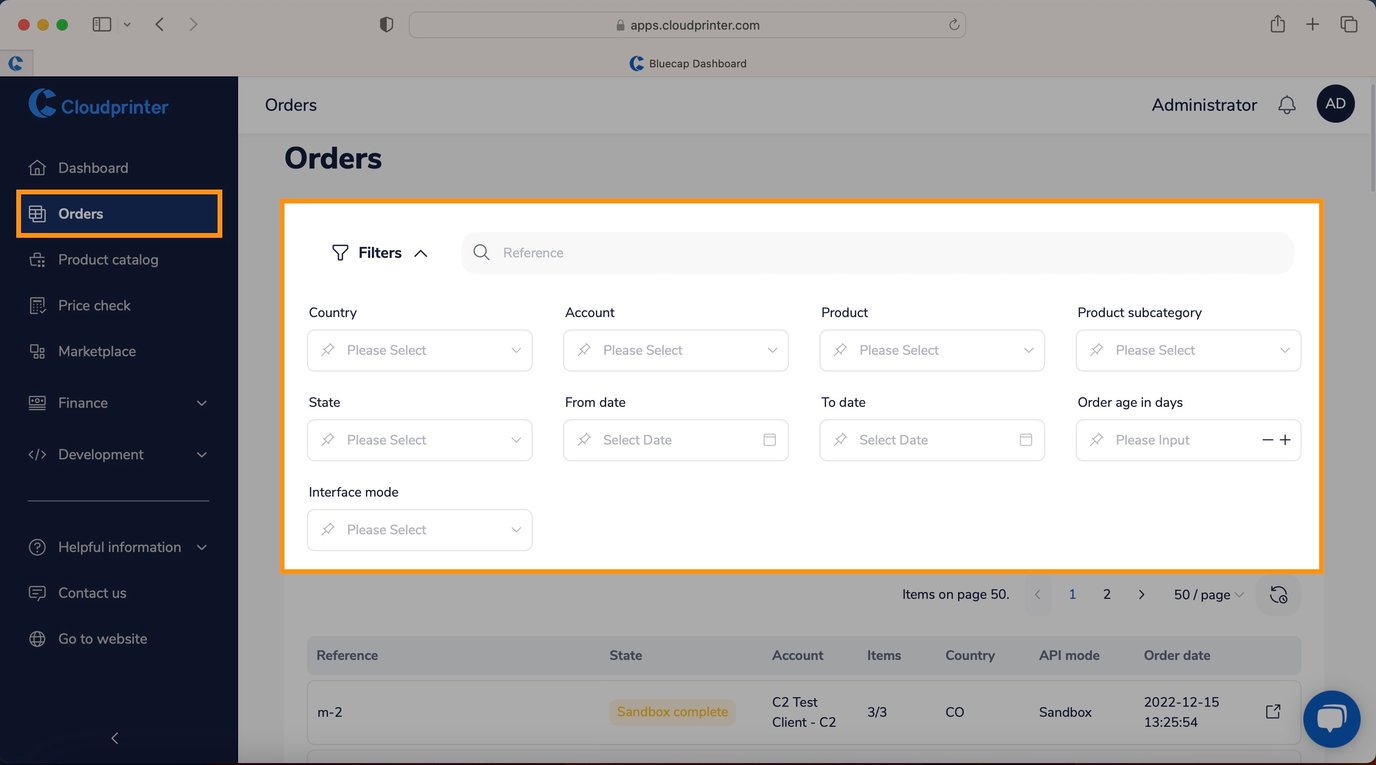Open Marketplace using its sidebar icon
The image size is (1376, 765).
pos(37,351)
